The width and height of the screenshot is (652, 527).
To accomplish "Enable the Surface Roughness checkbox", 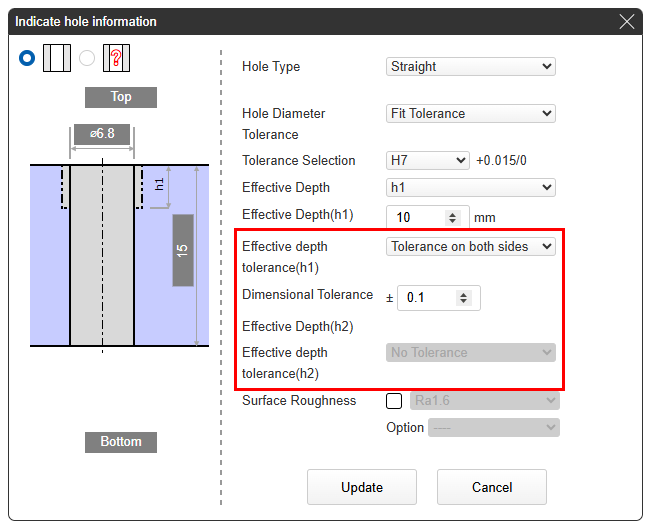I will [x=394, y=401].
